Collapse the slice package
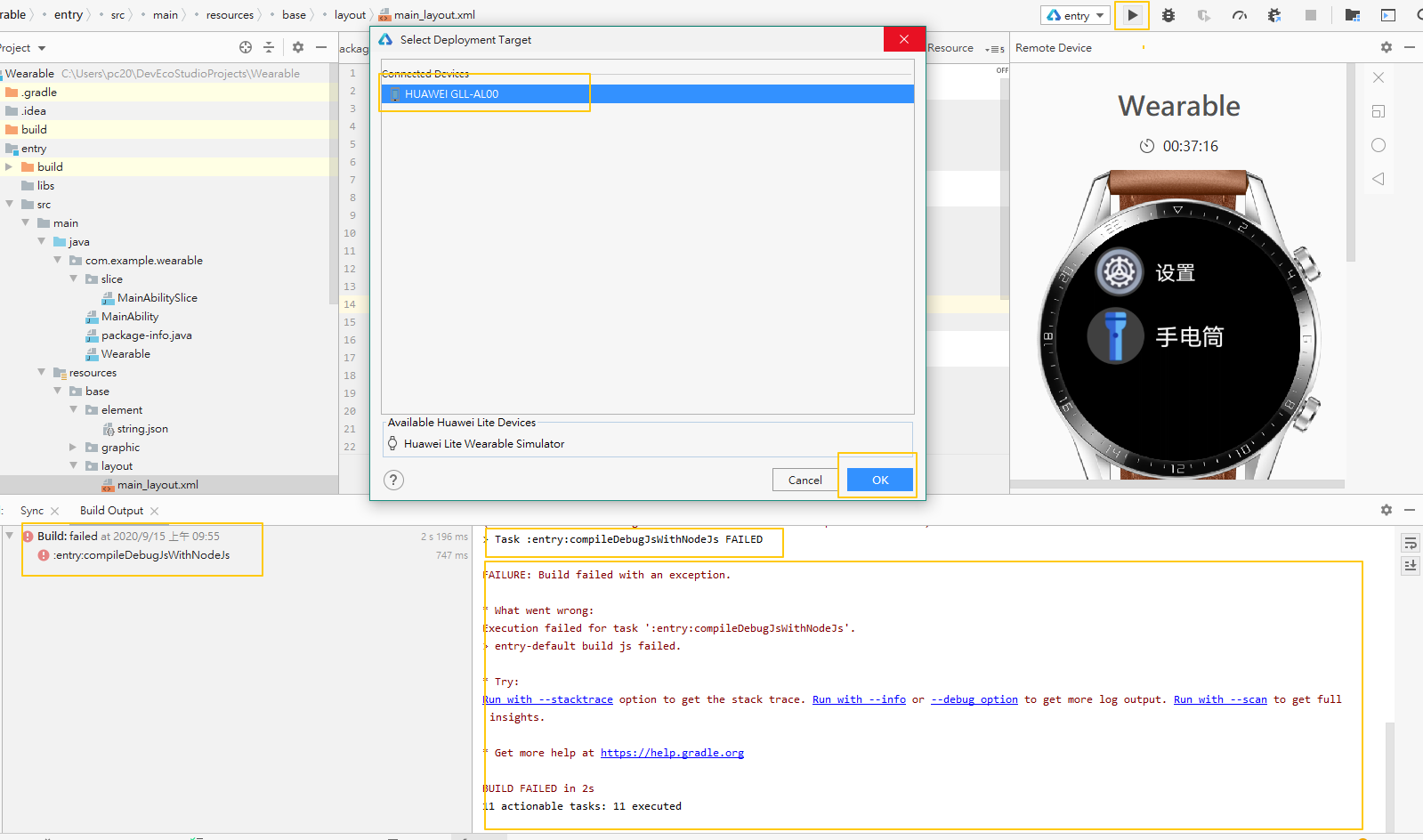The height and width of the screenshot is (840, 1423). 73,279
